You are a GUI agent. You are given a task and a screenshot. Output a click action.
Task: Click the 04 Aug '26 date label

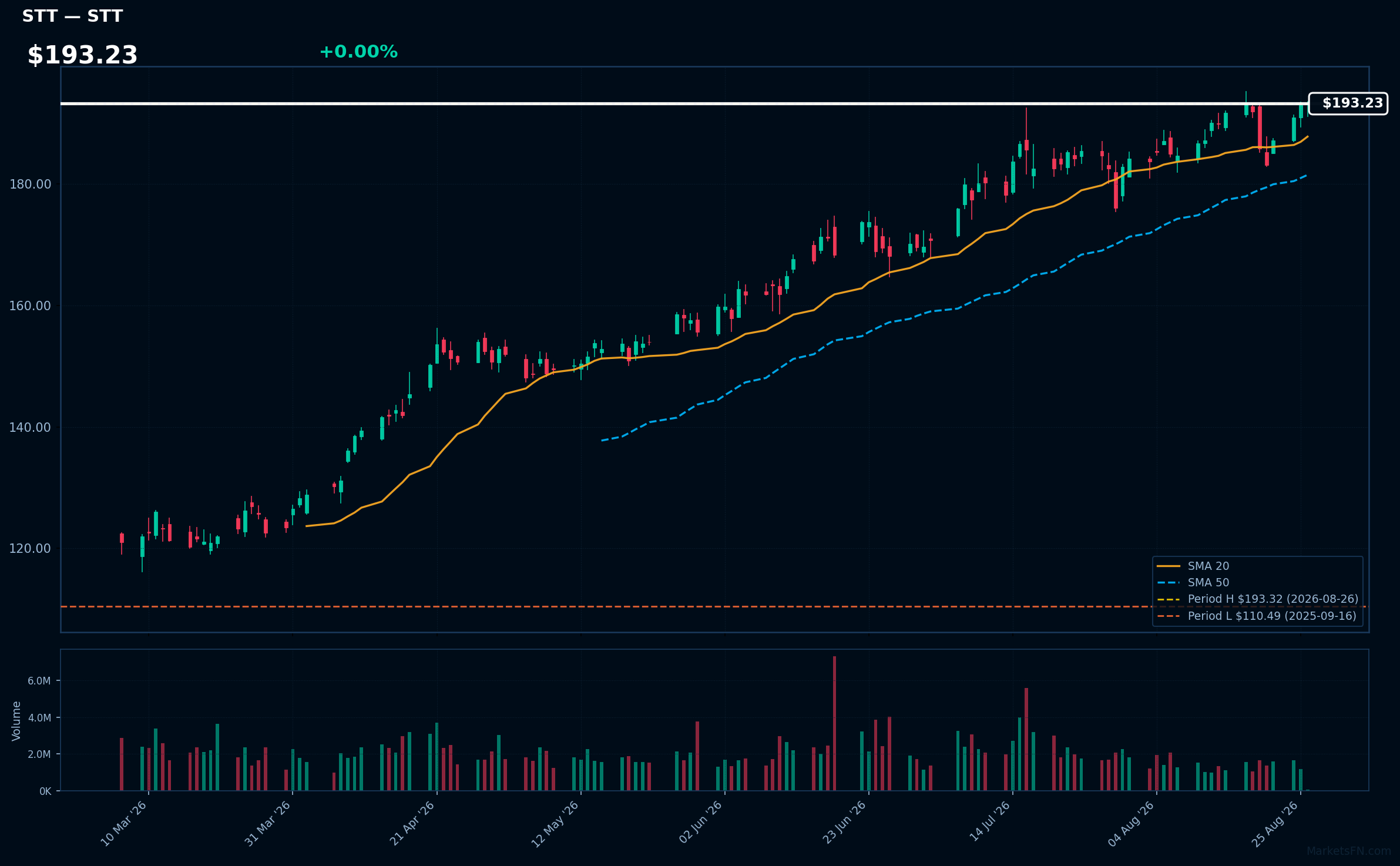[1131, 824]
